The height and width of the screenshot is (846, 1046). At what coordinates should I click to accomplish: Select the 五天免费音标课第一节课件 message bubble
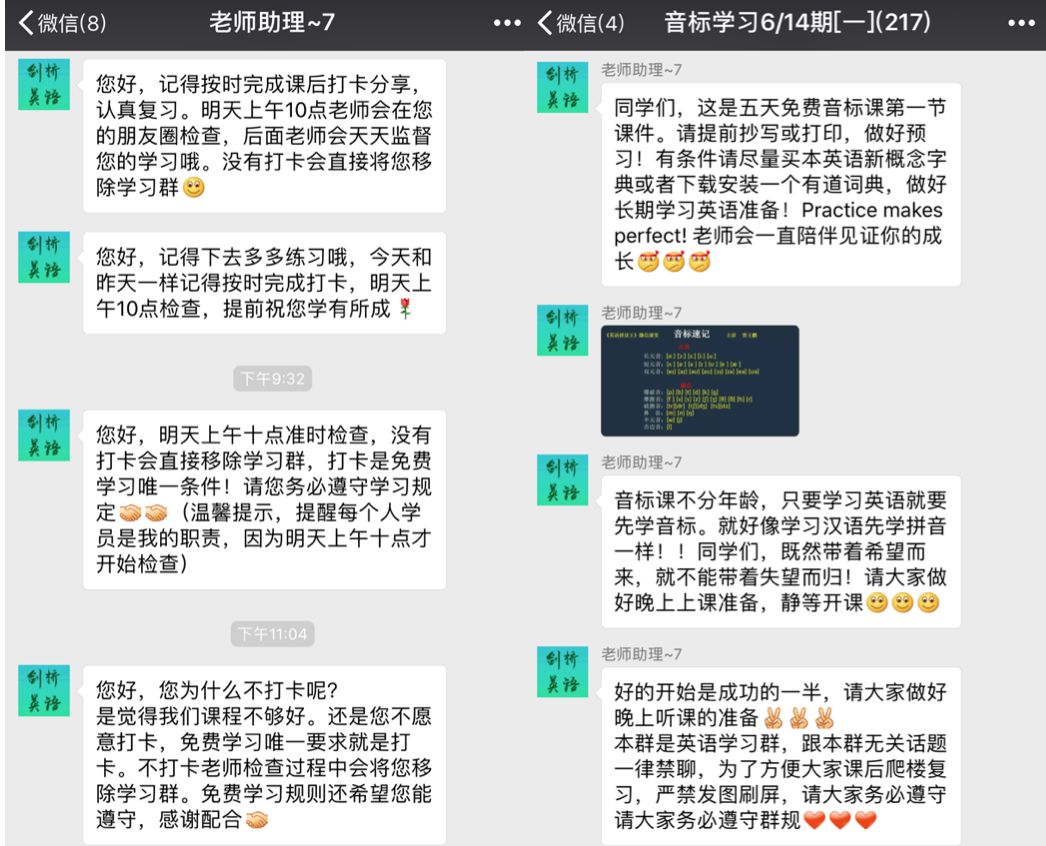pos(780,185)
